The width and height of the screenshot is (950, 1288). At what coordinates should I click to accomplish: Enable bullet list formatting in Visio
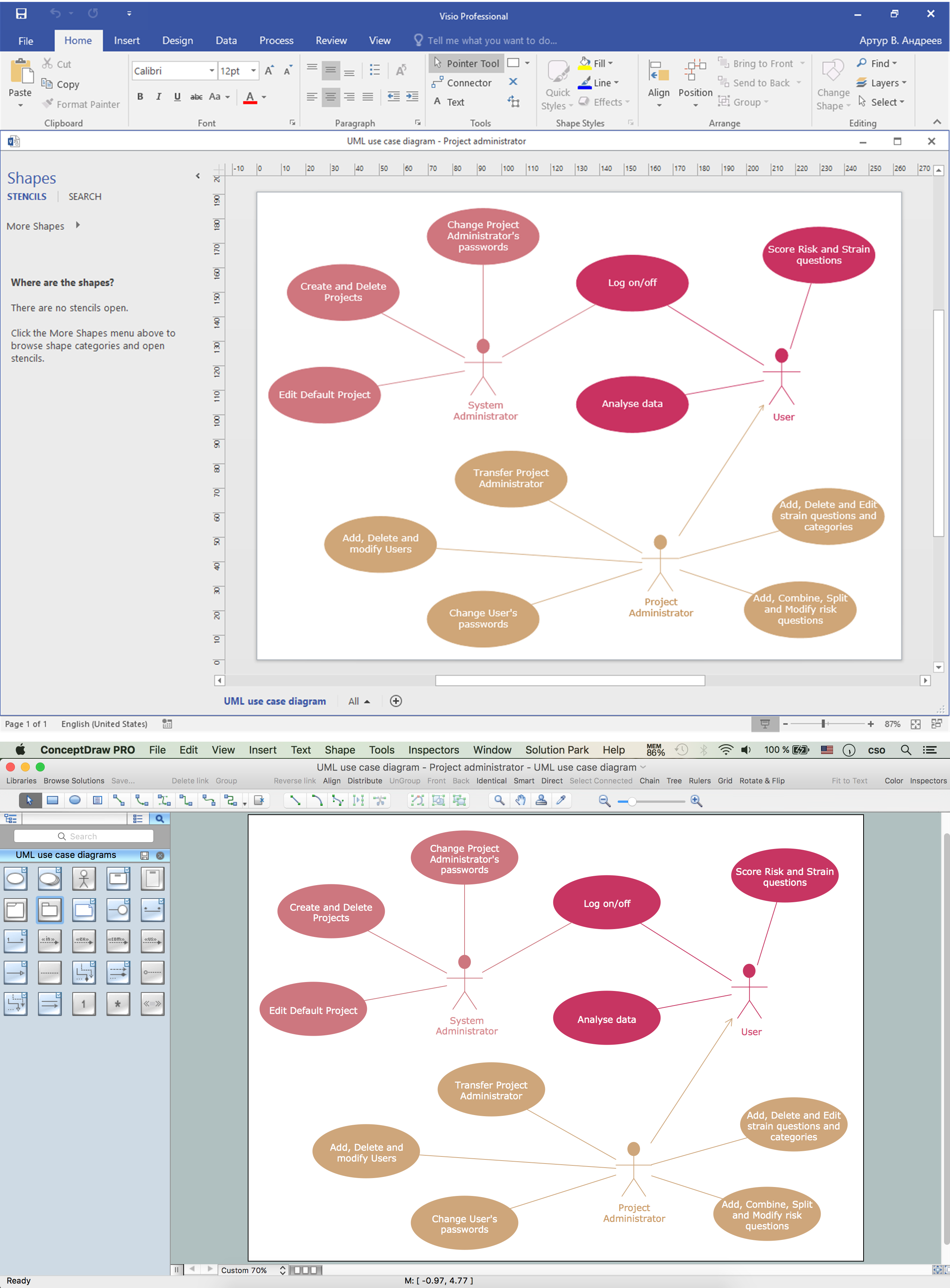click(375, 70)
